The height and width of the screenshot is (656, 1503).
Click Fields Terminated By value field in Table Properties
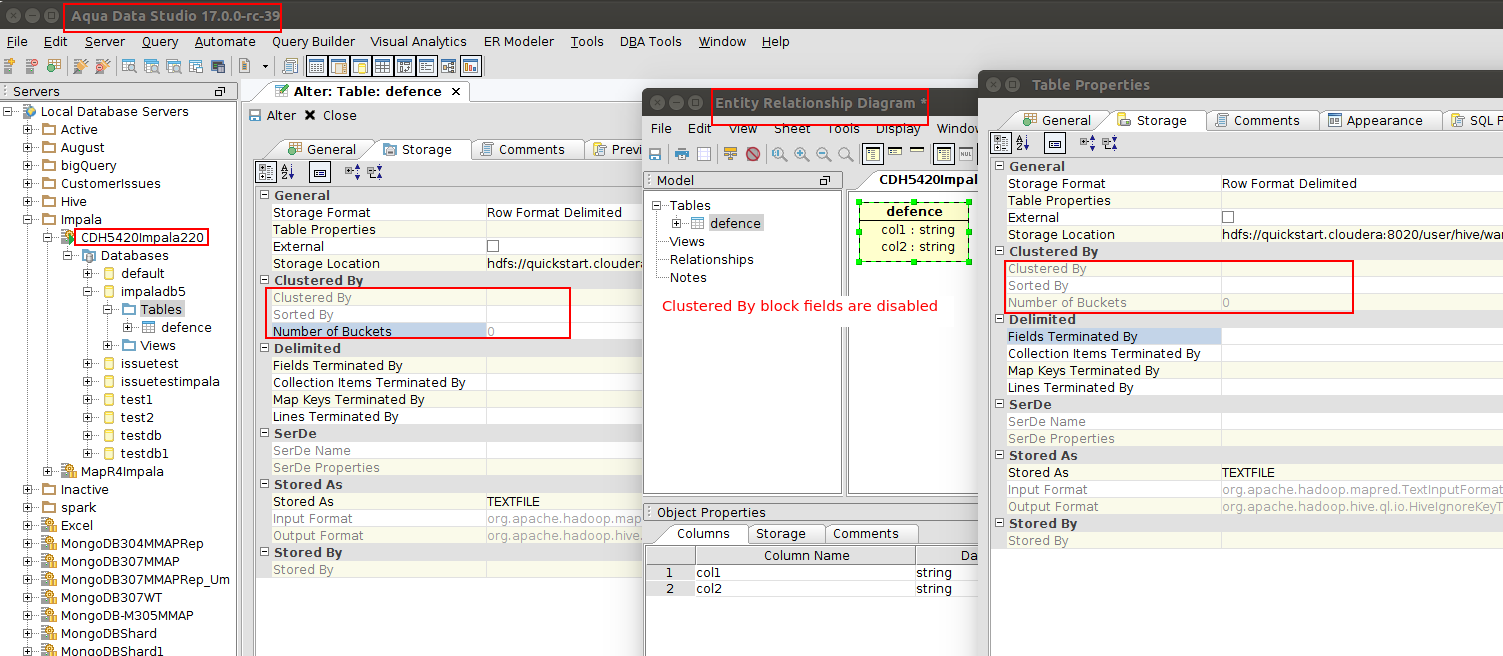(x=1361, y=337)
